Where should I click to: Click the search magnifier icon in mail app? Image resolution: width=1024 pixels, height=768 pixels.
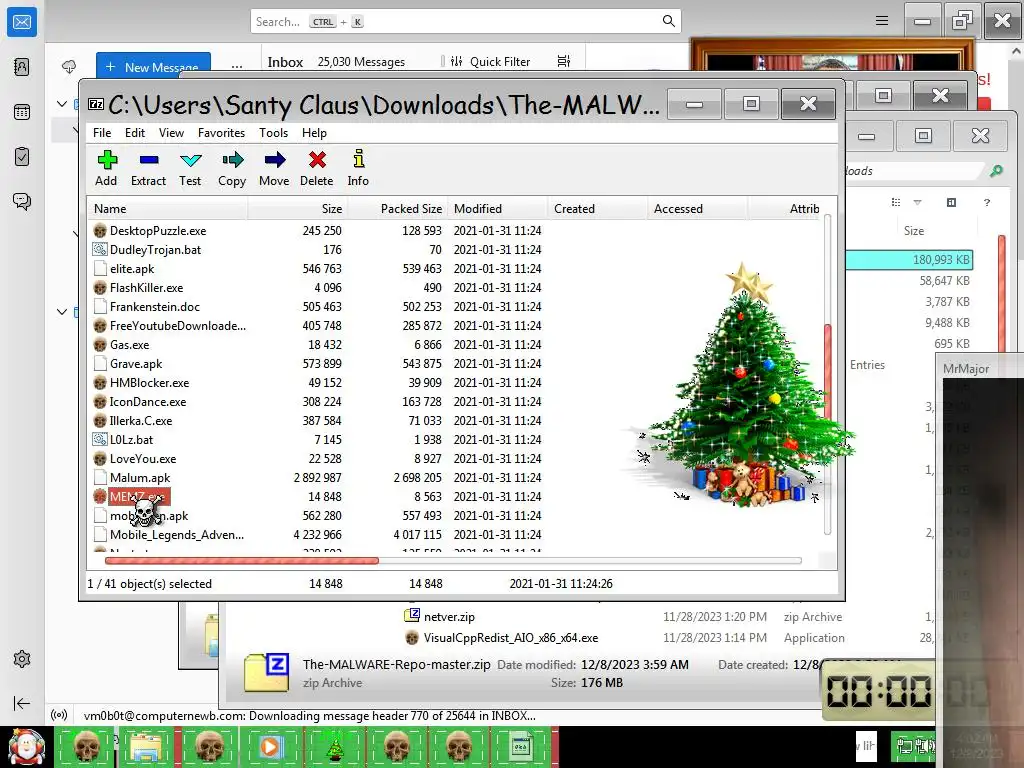(x=669, y=21)
